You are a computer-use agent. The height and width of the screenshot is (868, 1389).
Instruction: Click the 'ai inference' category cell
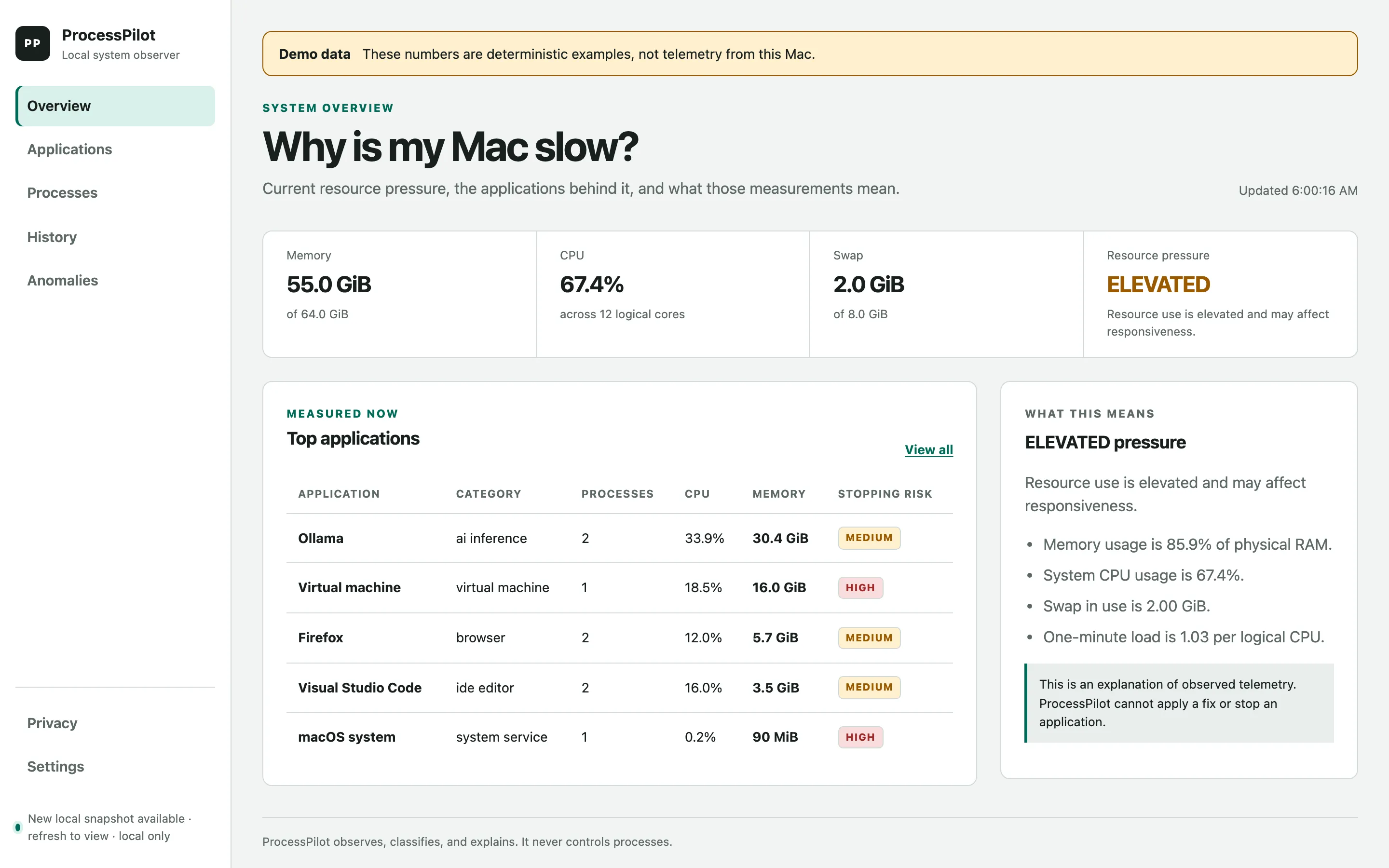click(491, 539)
